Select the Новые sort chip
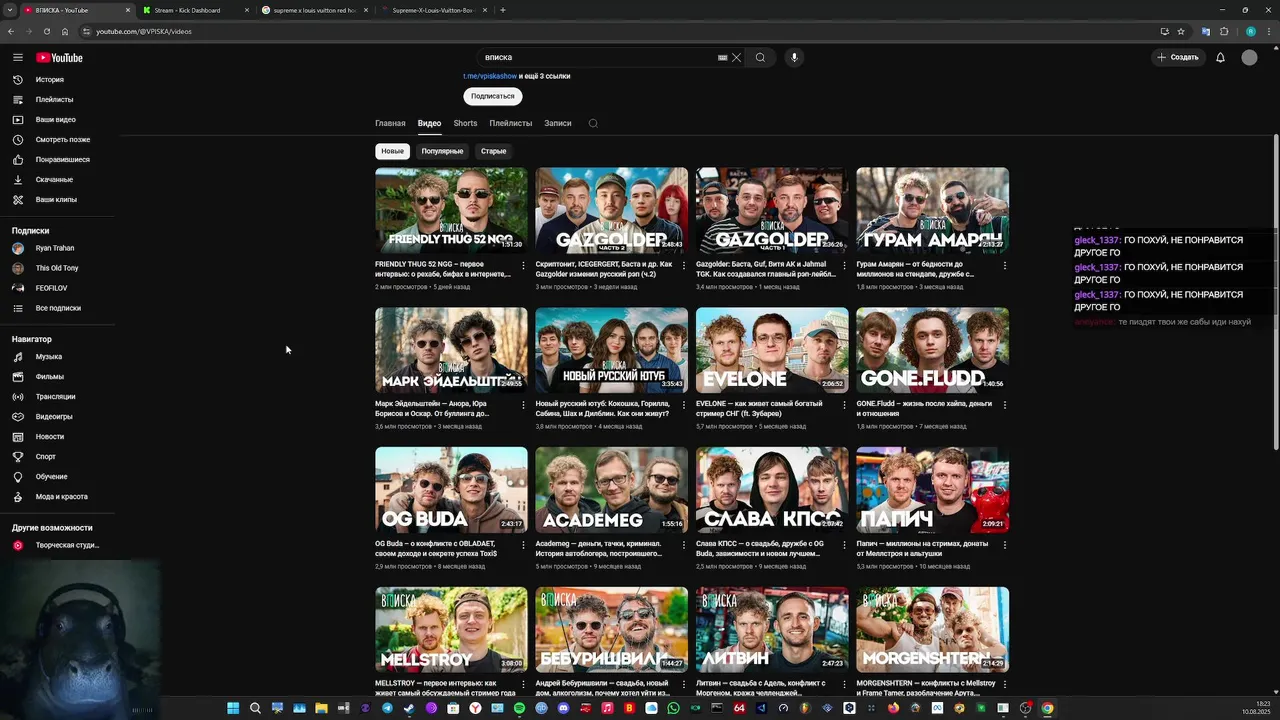The width and height of the screenshot is (1280, 720). point(392,151)
